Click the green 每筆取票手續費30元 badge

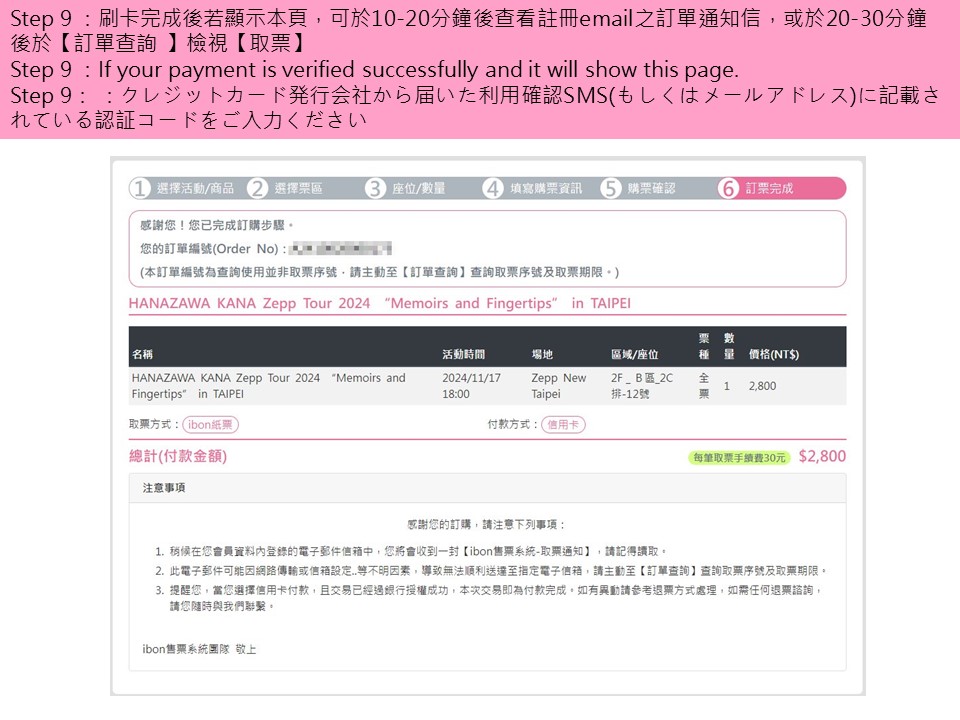(x=739, y=458)
